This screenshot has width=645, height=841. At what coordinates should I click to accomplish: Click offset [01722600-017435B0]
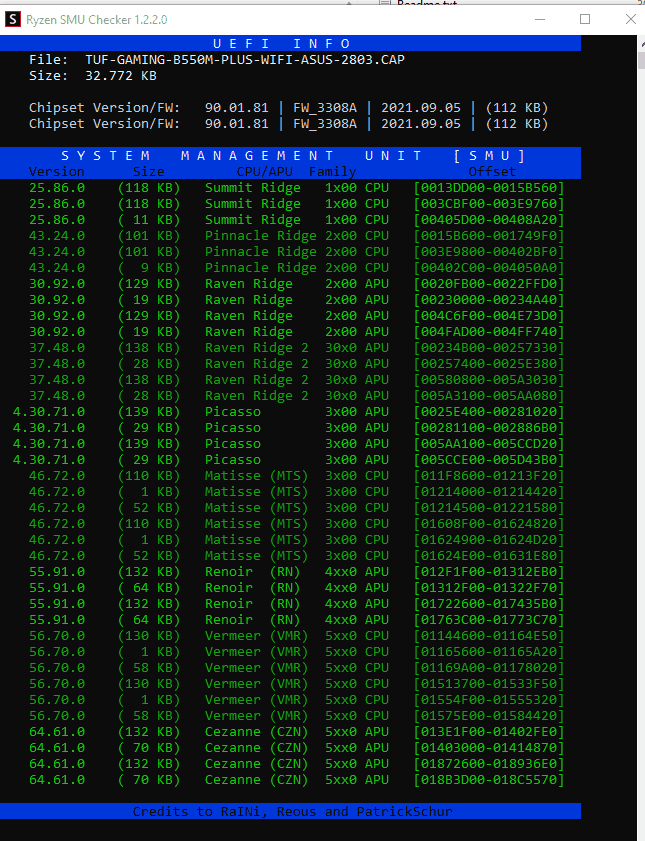[x=488, y=604]
